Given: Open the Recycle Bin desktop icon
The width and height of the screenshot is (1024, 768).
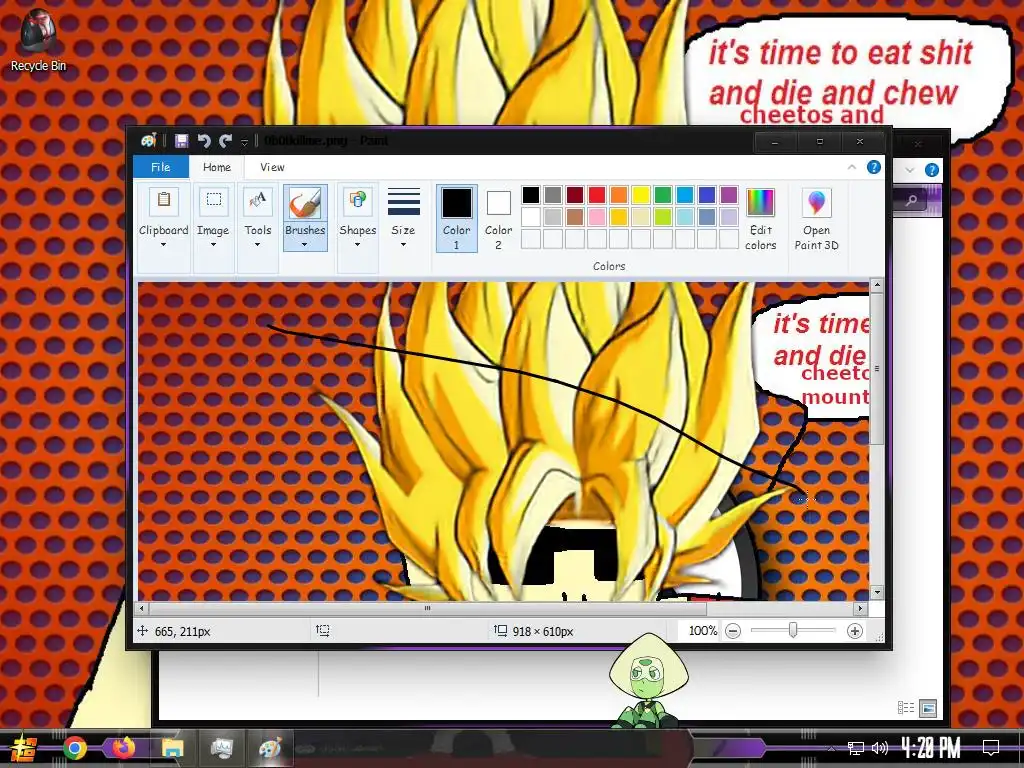Looking at the screenshot, I should (x=38, y=40).
